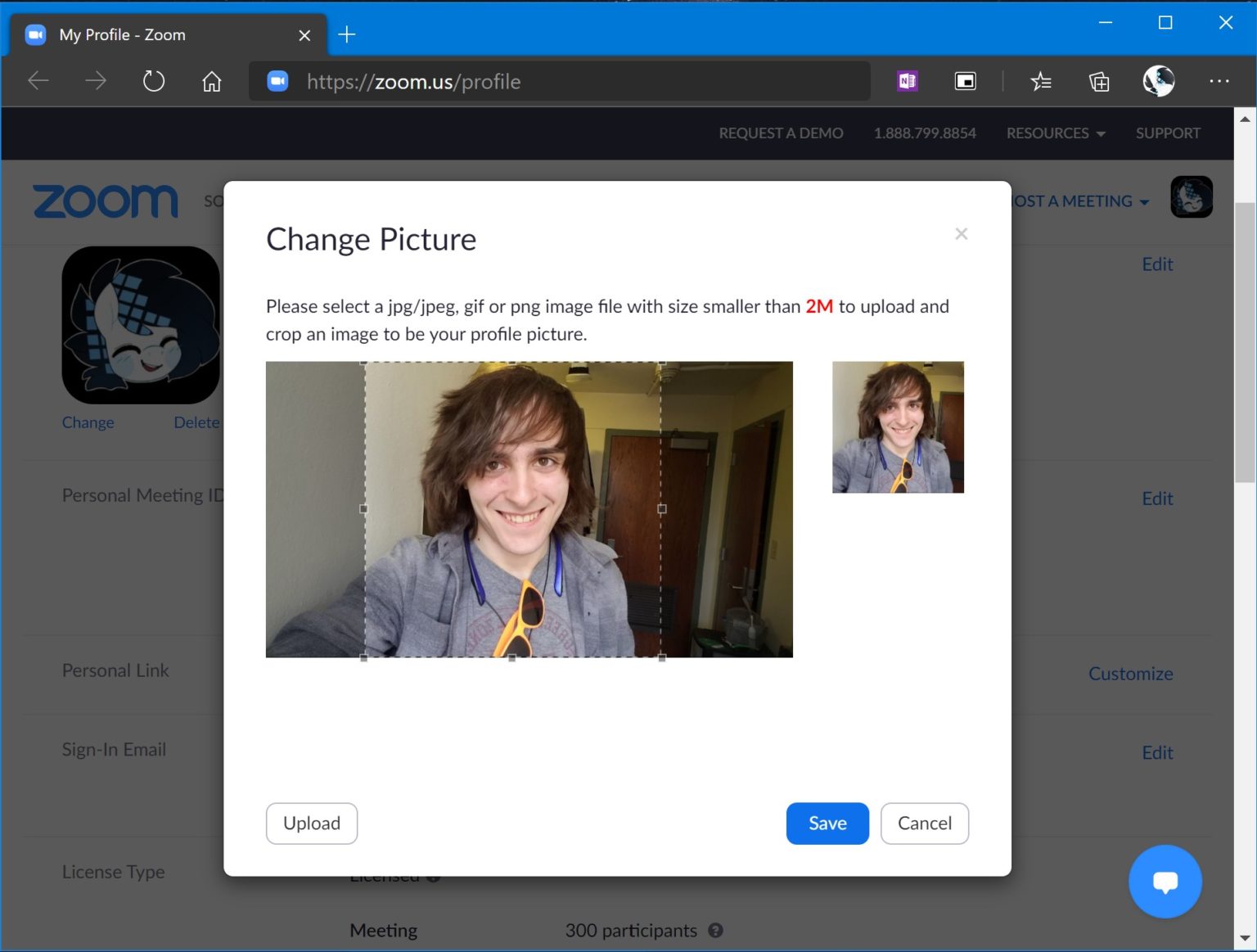Navigate to browser home page
This screenshot has width=1257, height=952.
click(211, 81)
